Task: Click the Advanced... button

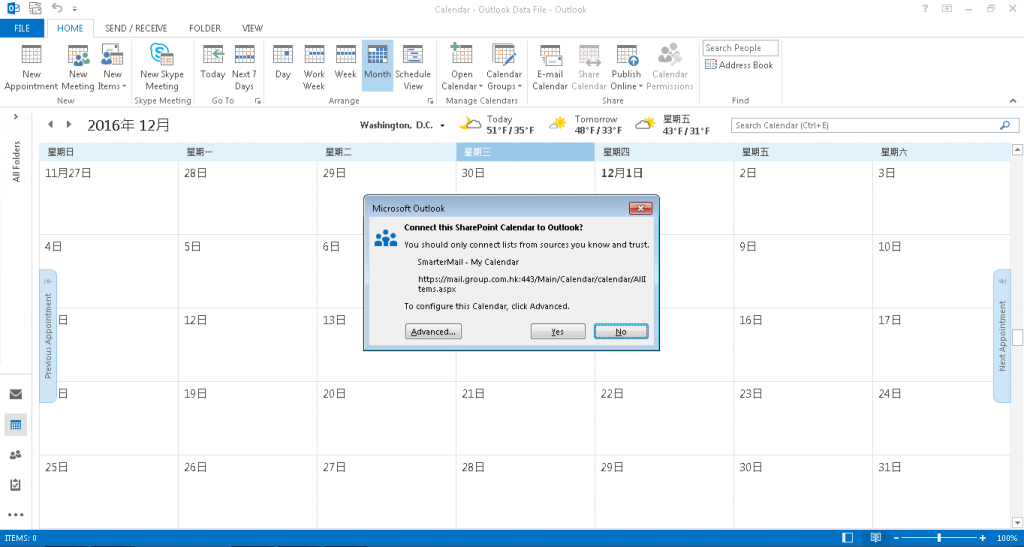Action: [433, 332]
